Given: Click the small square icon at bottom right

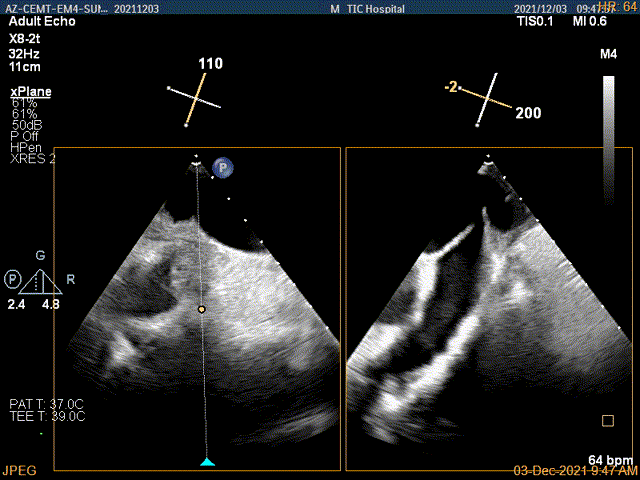Looking at the screenshot, I should pos(607,420).
